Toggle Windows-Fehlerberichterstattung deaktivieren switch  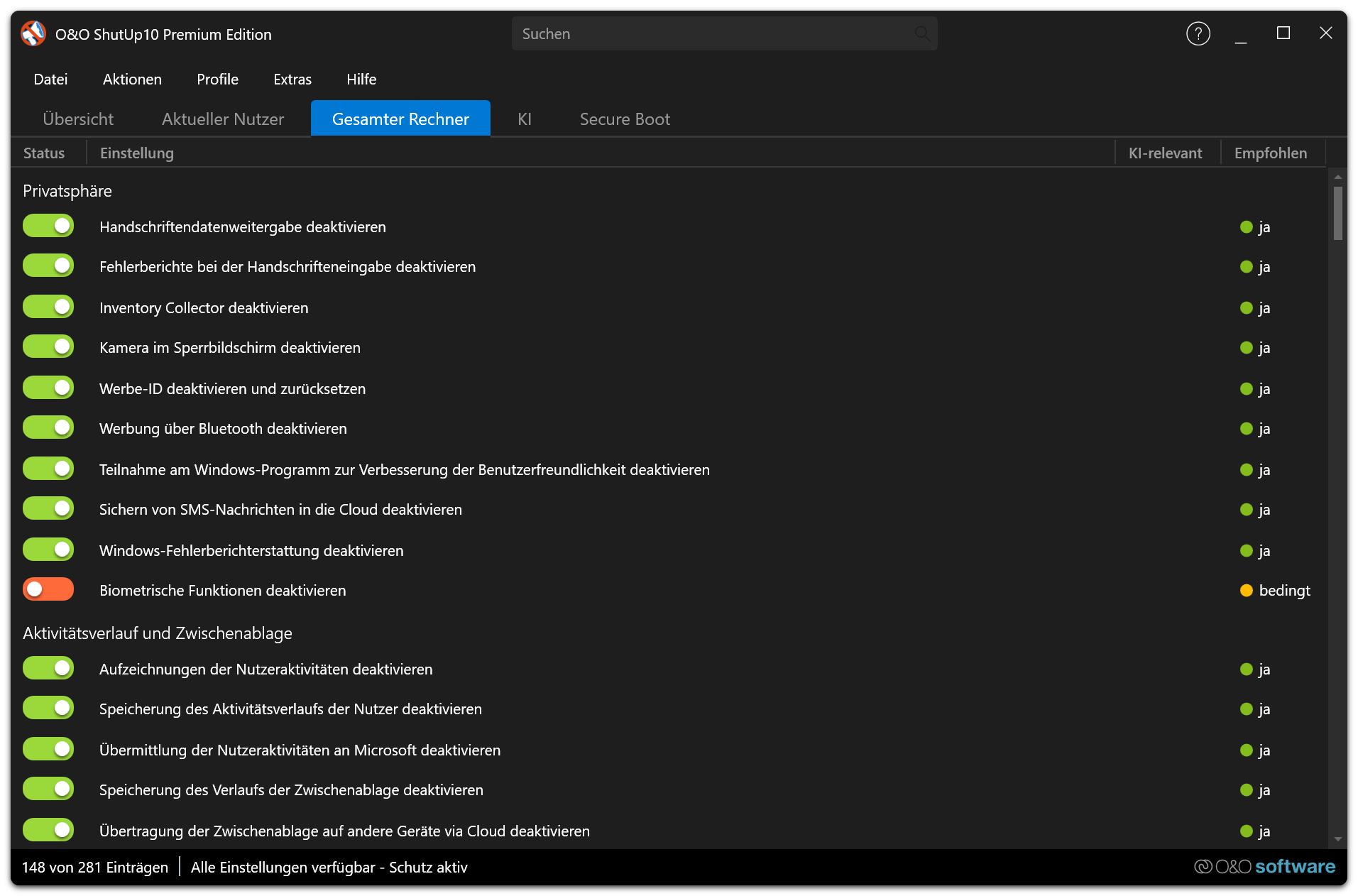pyautogui.click(x=48, y=550)
